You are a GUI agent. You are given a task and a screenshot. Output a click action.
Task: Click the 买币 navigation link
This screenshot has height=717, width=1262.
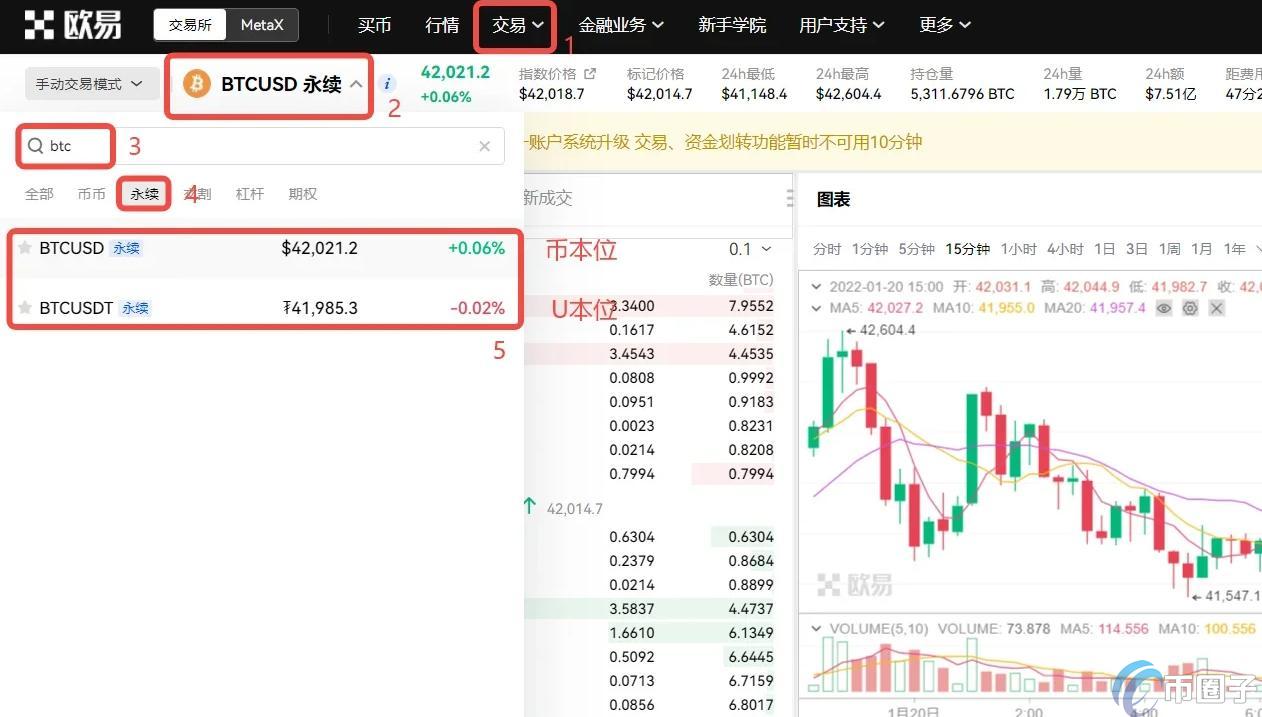tap(374, 25)
